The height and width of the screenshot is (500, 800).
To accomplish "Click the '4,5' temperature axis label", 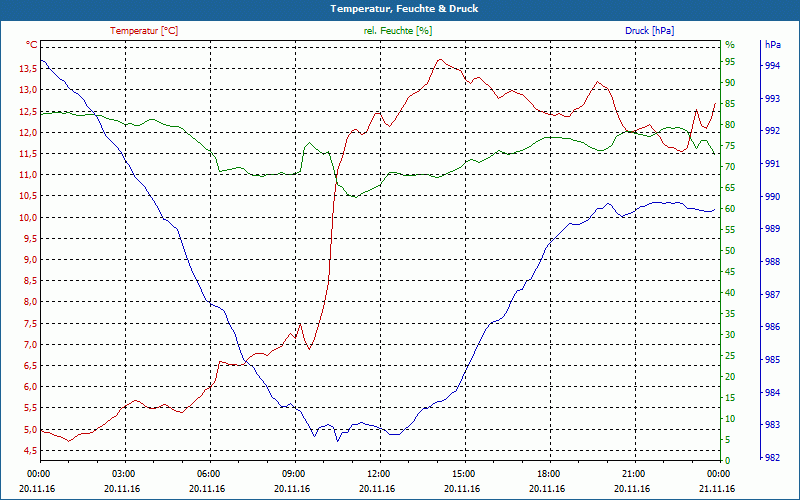I will click(x=30, y=451).
